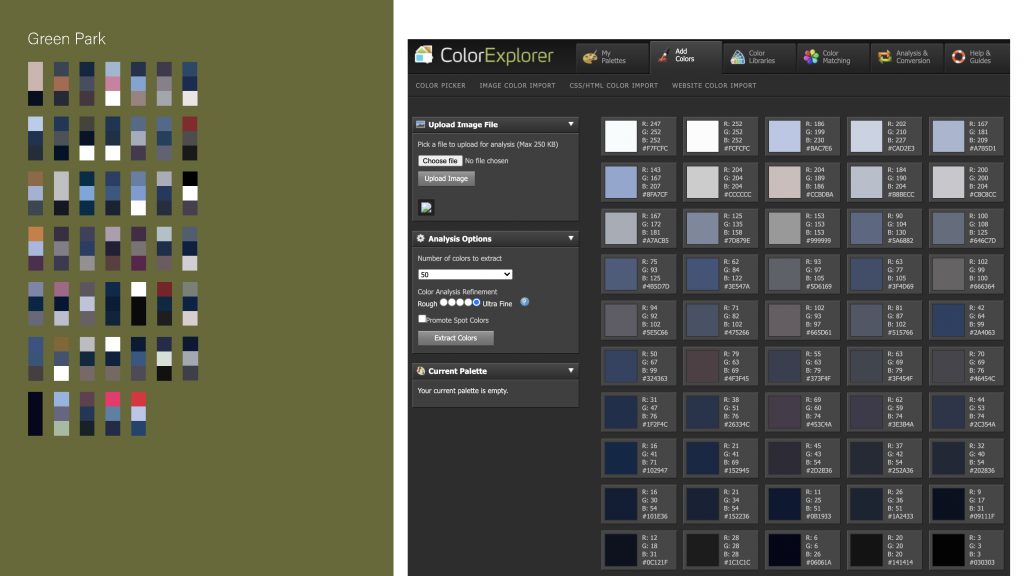This screenshot has height=576, width=1024.
Task: Click the arrows icon of Analysis & Conversion
Action: 885,57
